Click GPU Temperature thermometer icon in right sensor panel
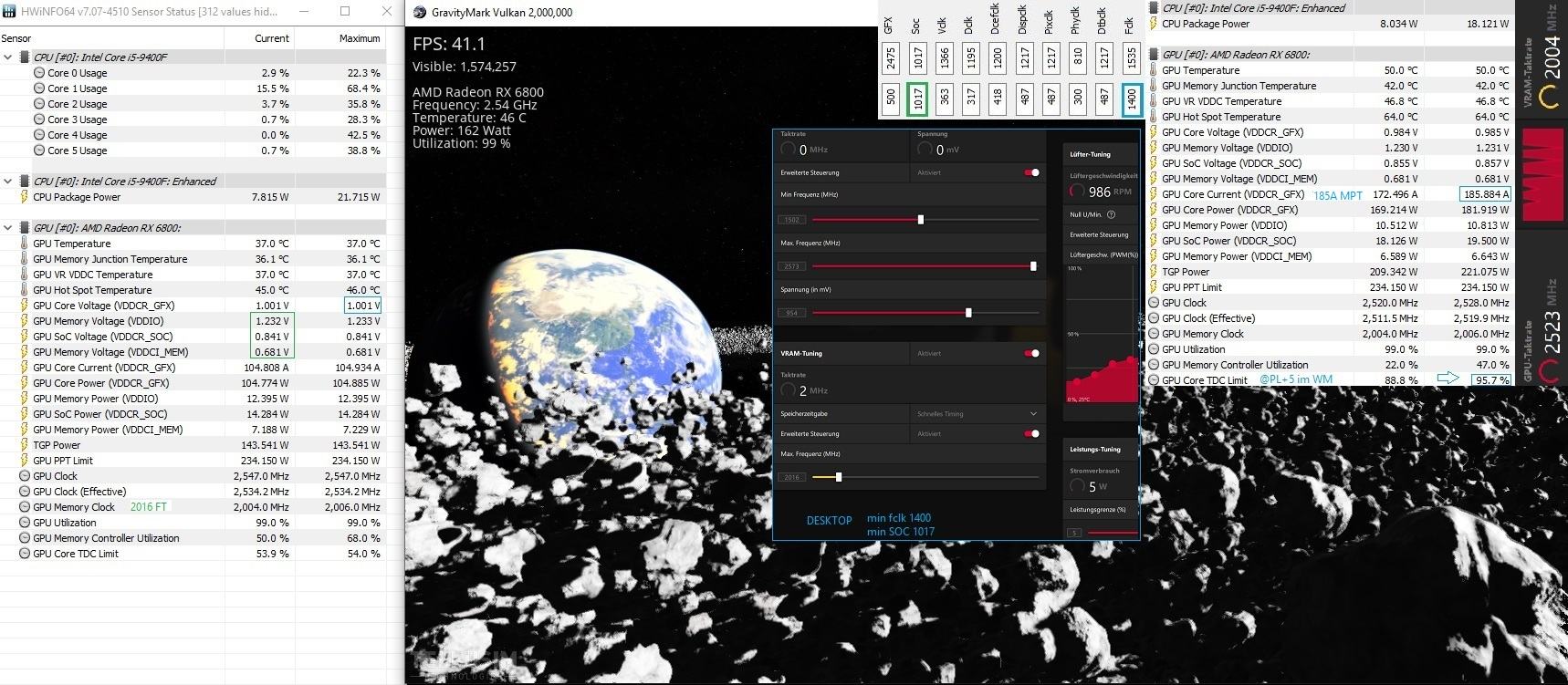Screen dimensions: 1568x685 [1154, 70]
